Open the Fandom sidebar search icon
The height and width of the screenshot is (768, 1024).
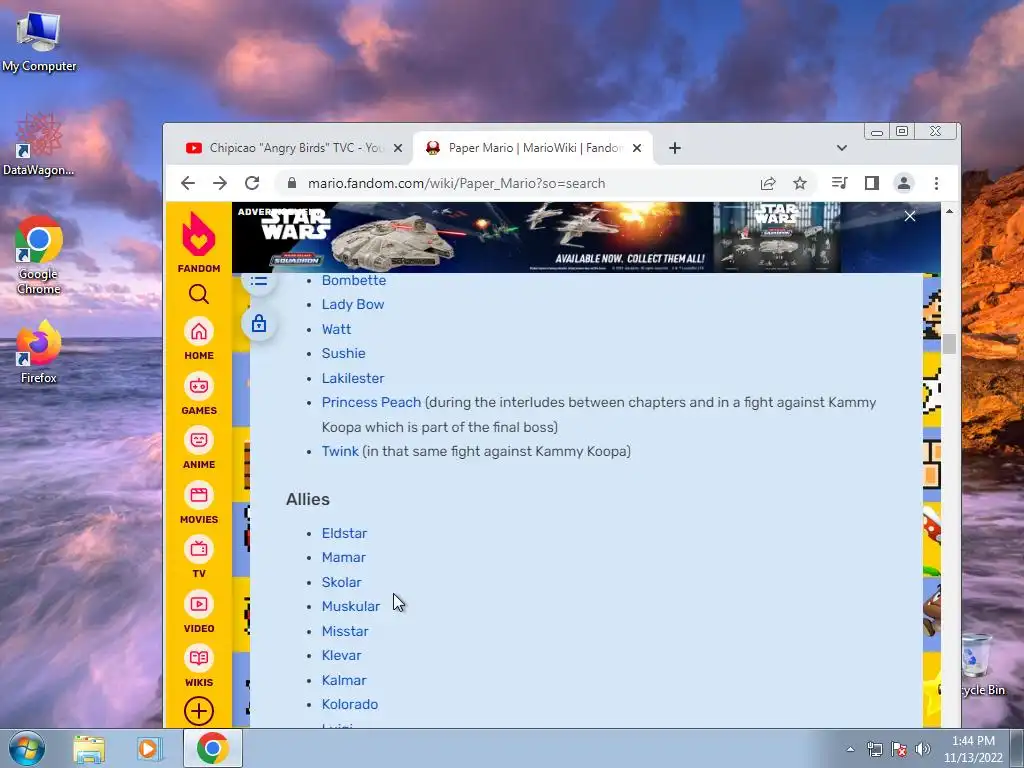point(199,295)
